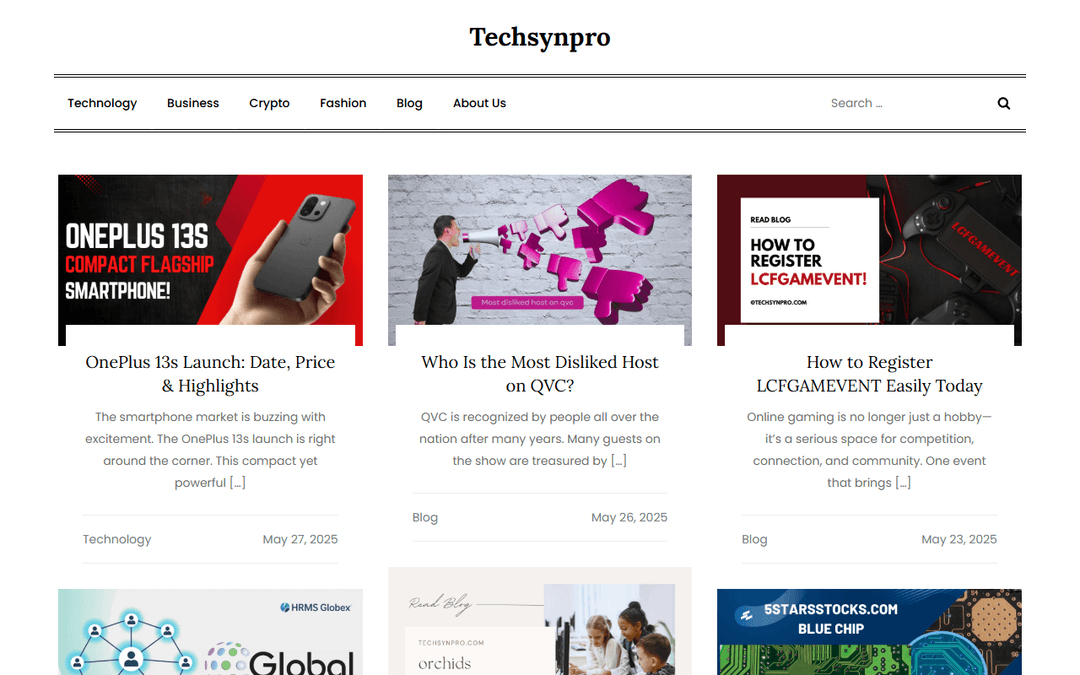Focus the Search input field

pyautogui.click(x=906, y=103)
